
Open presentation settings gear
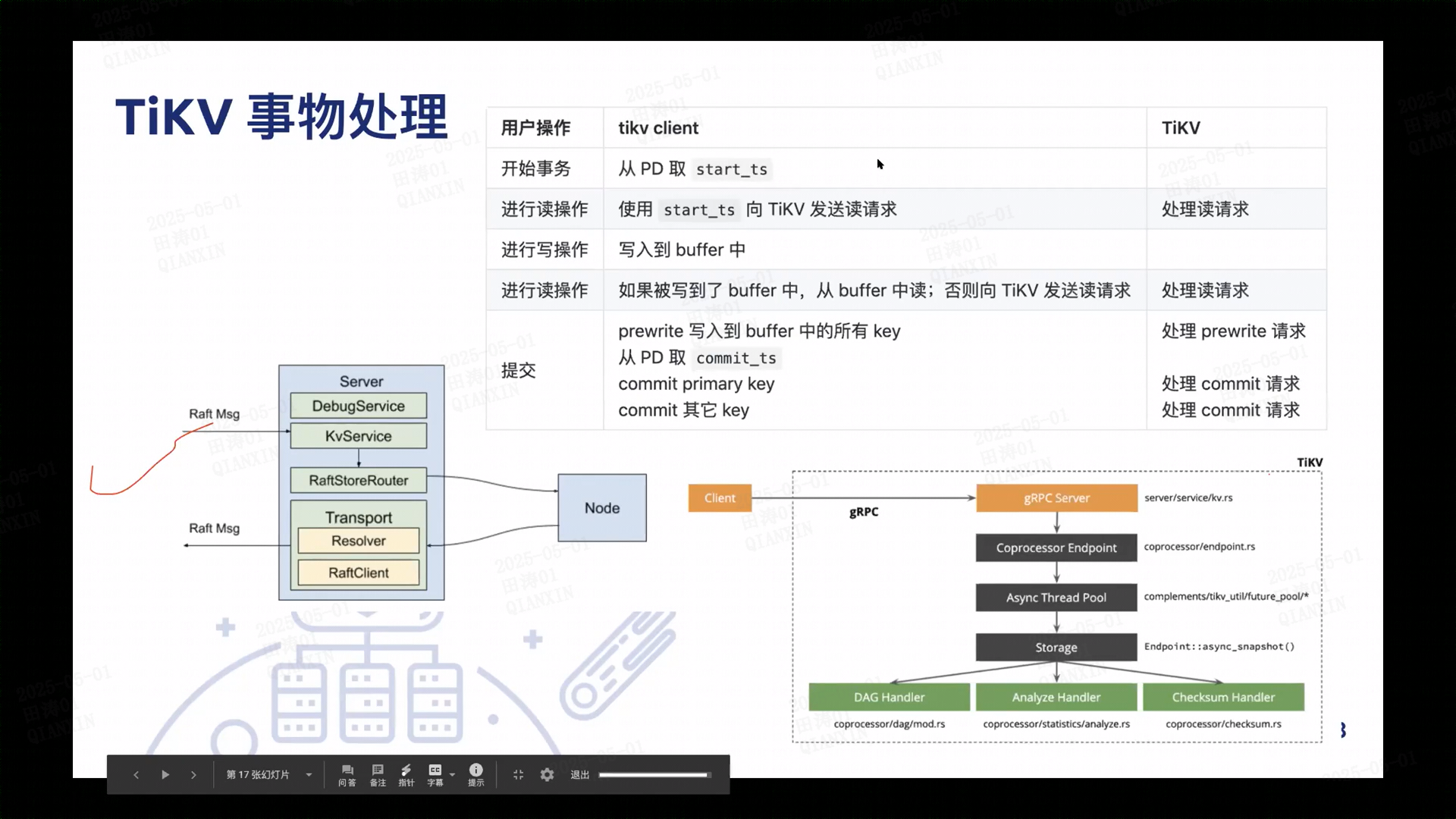pyautogui.click(x=548, y=775)
